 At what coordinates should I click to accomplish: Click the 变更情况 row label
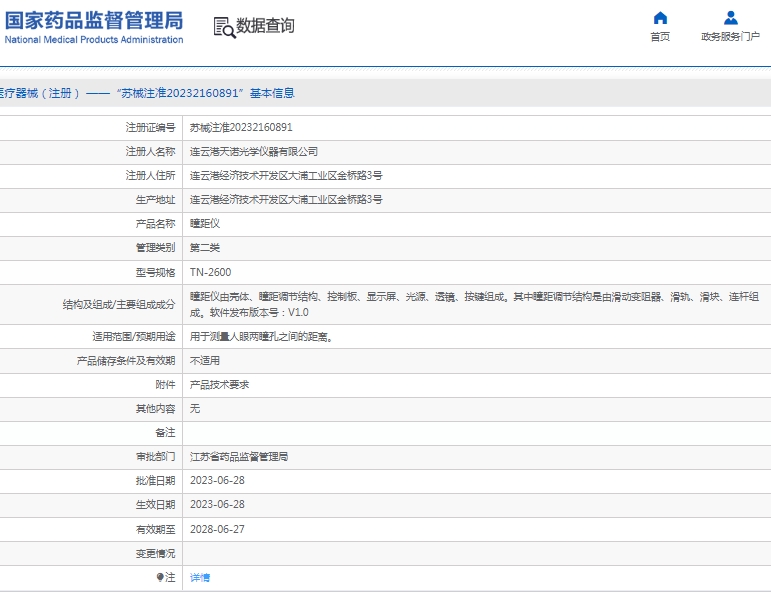click(x=155, y=554)
